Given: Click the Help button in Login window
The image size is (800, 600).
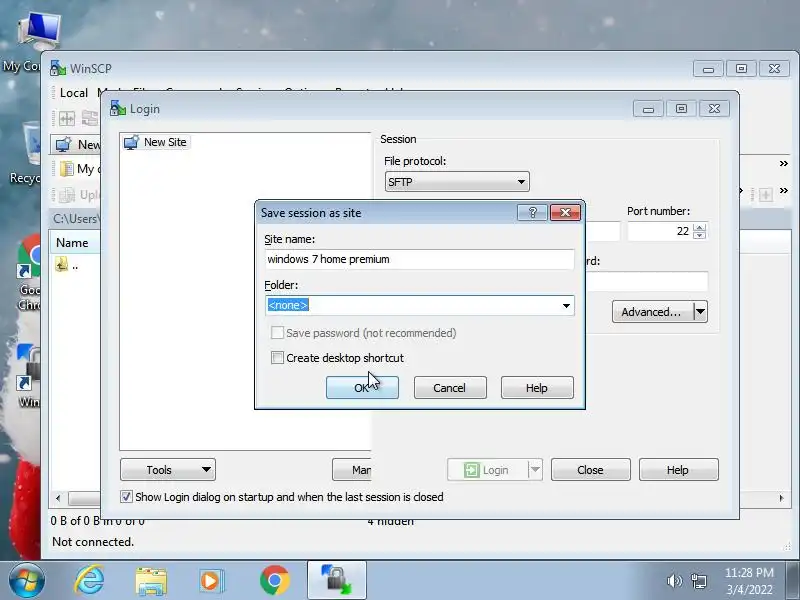Looking at the screenshot, I should [678, 469].
